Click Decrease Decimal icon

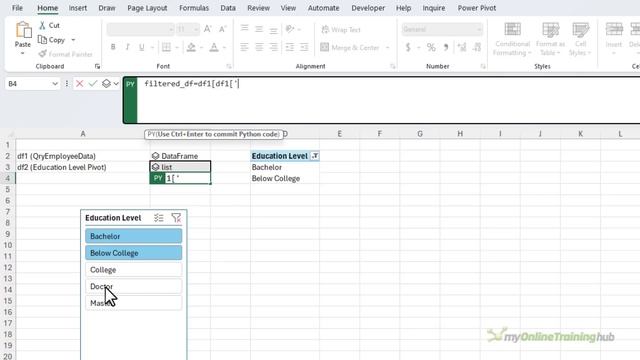[x=477, y=47]
